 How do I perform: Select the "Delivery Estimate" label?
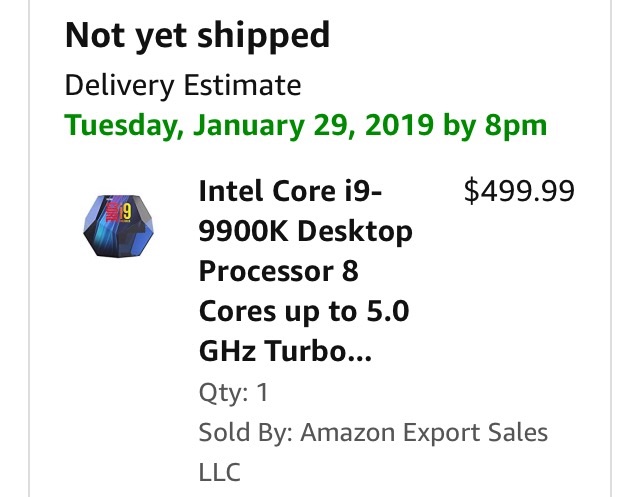[183, 86]
